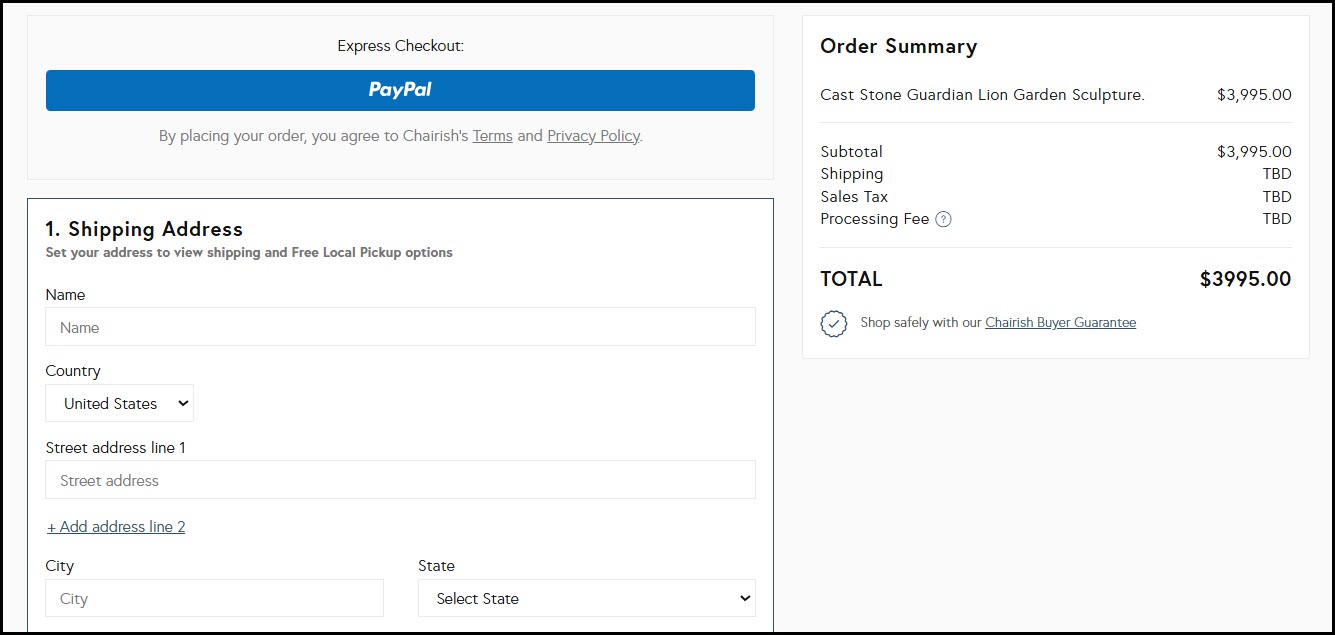This screenshot has width=1335, height=635.
Task: Click the Sales Tax TBD value
Action: coord(1277,197)
